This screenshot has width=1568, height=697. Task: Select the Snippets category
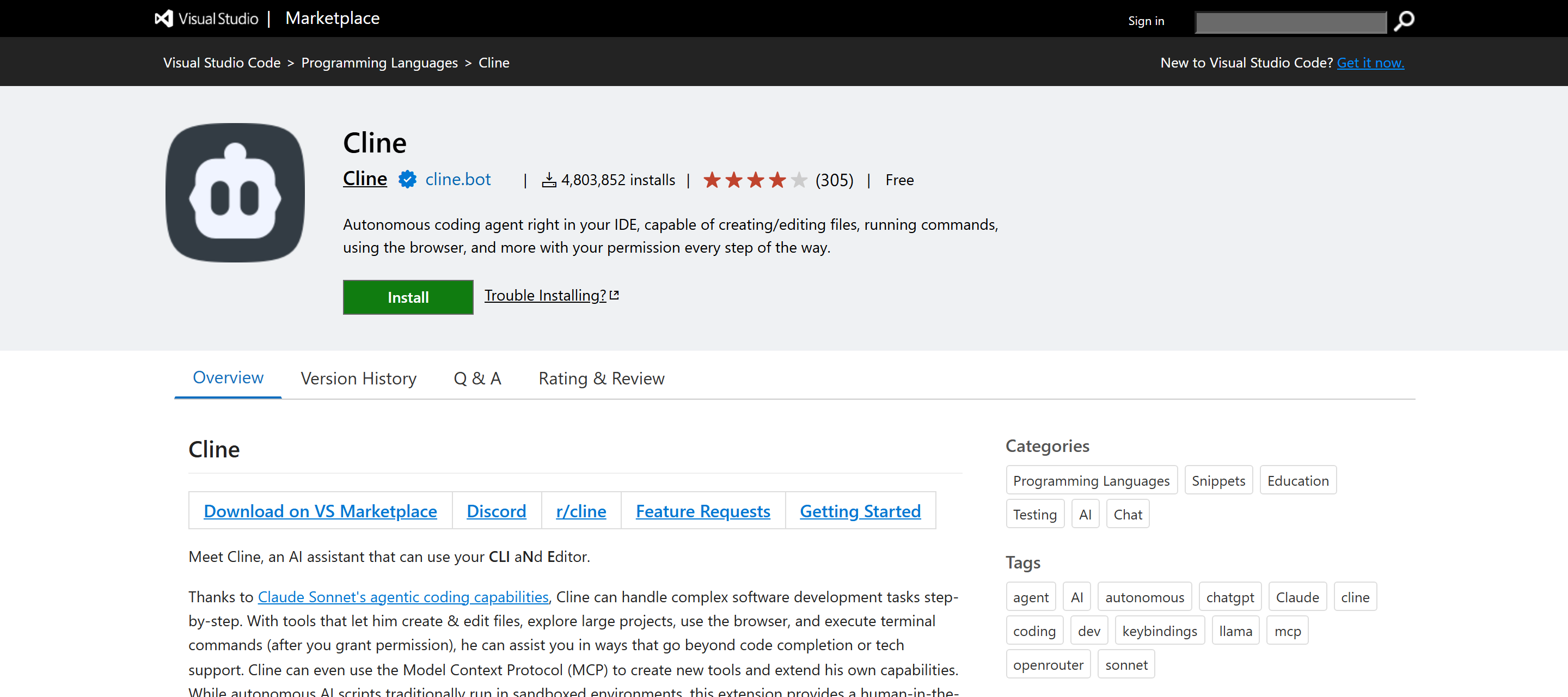click(x=1218, y=480)
